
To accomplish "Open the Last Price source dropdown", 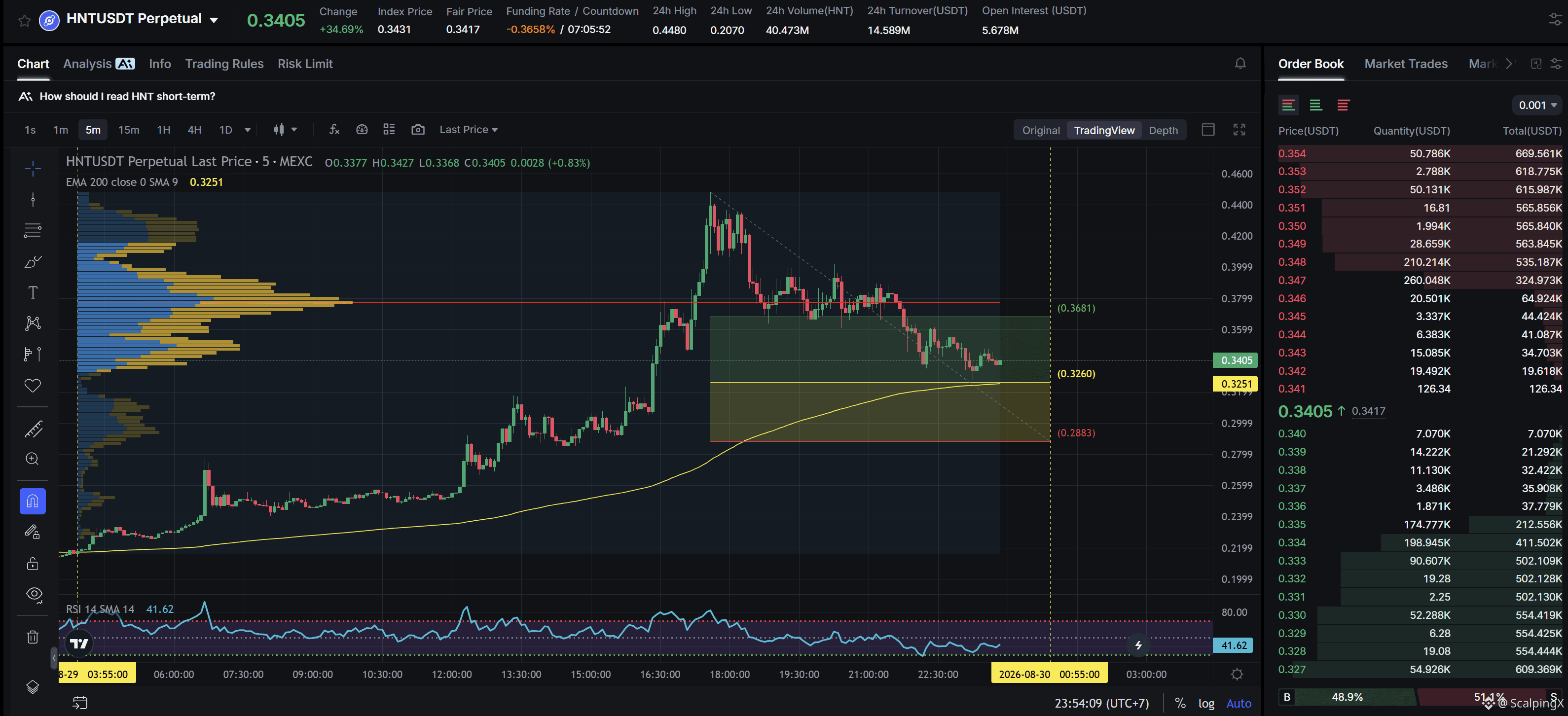I will pos(468,130).
